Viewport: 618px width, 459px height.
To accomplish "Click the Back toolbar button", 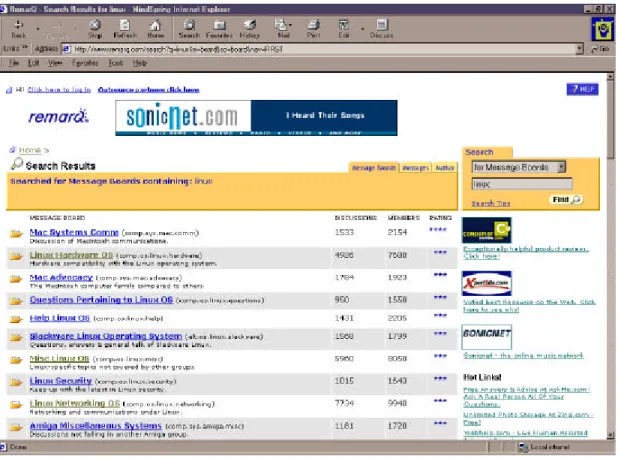I will click(18, 29).
